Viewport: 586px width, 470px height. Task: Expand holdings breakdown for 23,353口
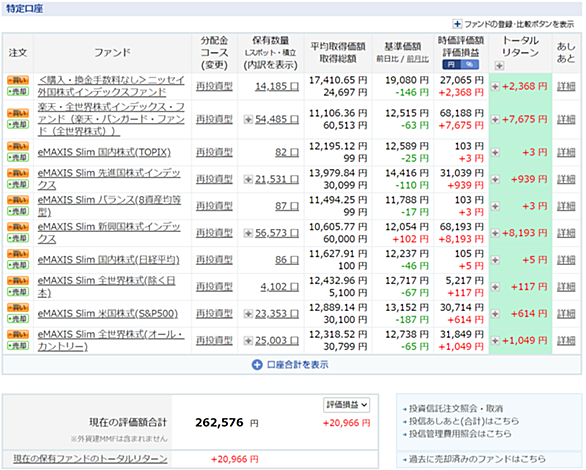(x=248, y=314)
